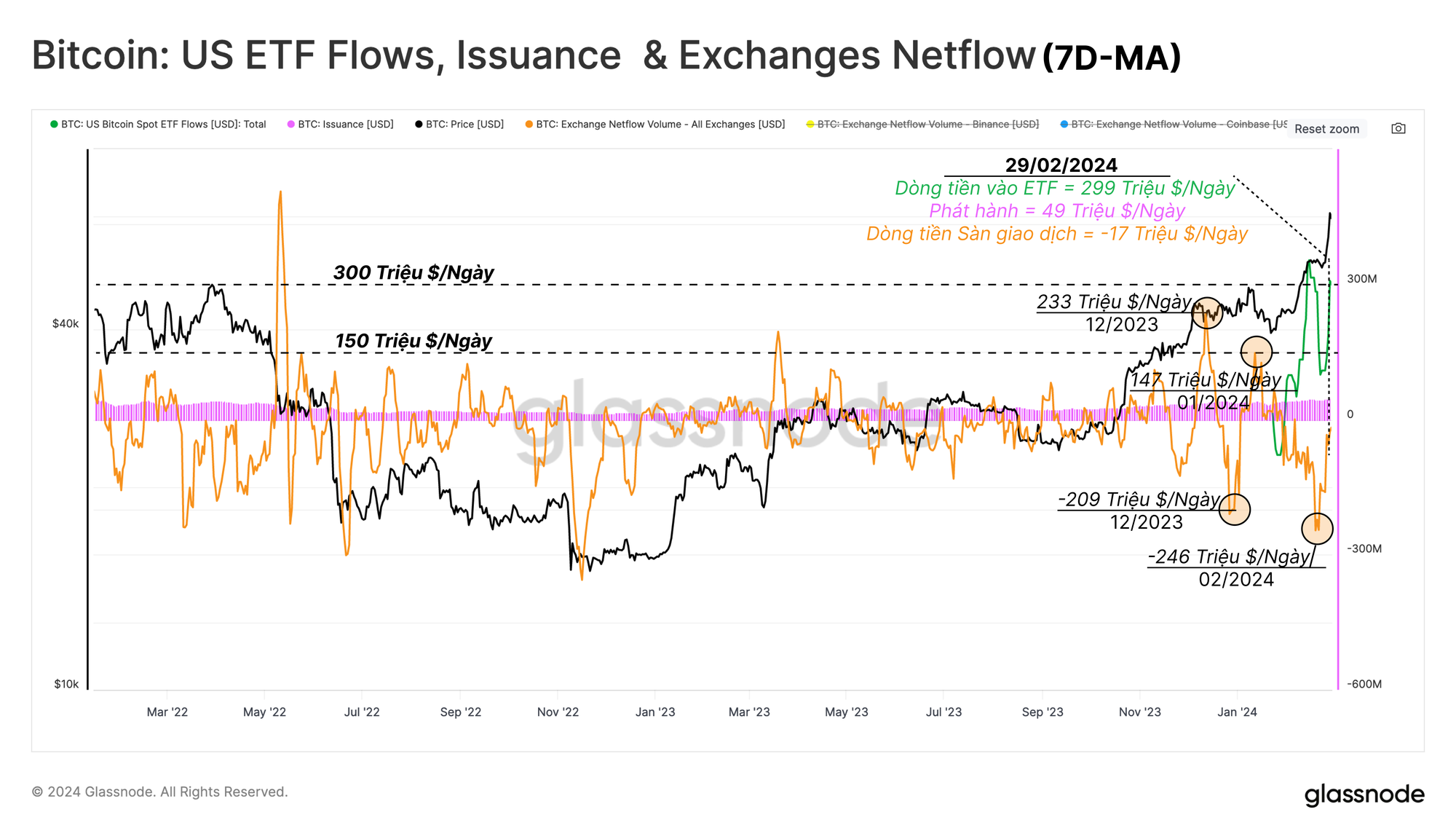Toggle US Bitcoin Spot ETF Flows series

coord(163,125)
